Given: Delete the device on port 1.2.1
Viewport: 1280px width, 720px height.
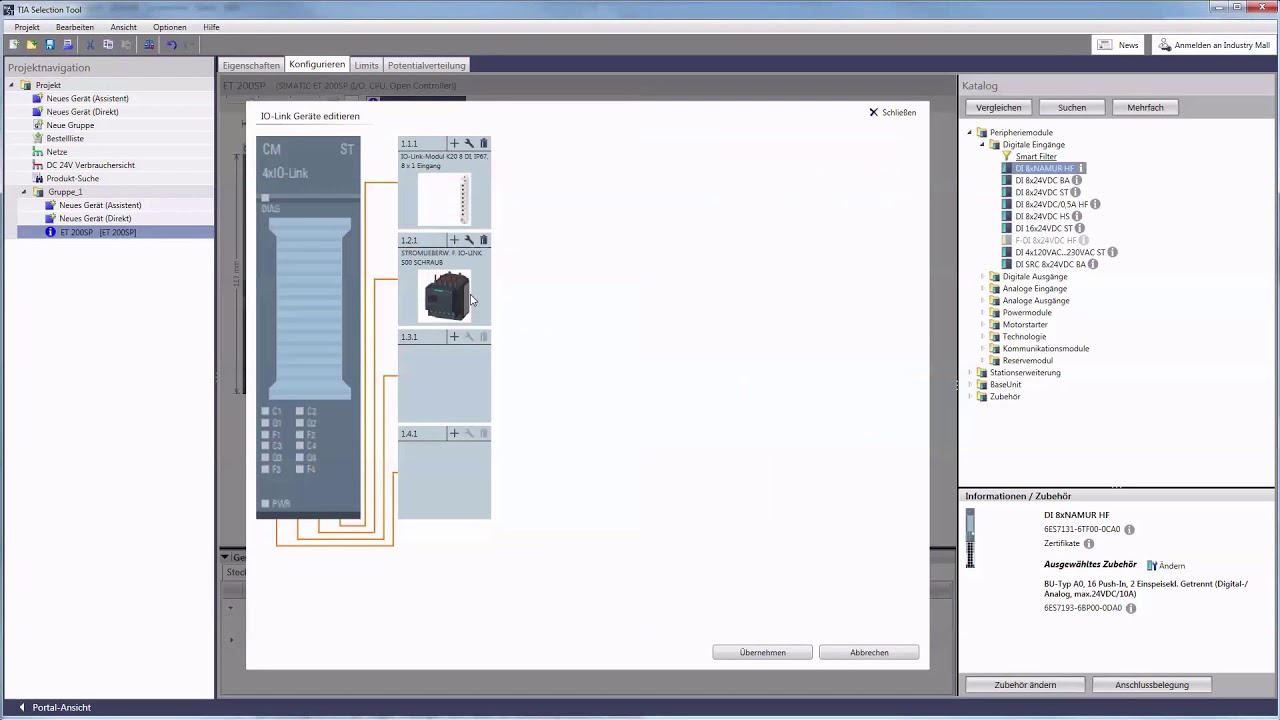Looking at the screenshot, I should click(484, 240).
